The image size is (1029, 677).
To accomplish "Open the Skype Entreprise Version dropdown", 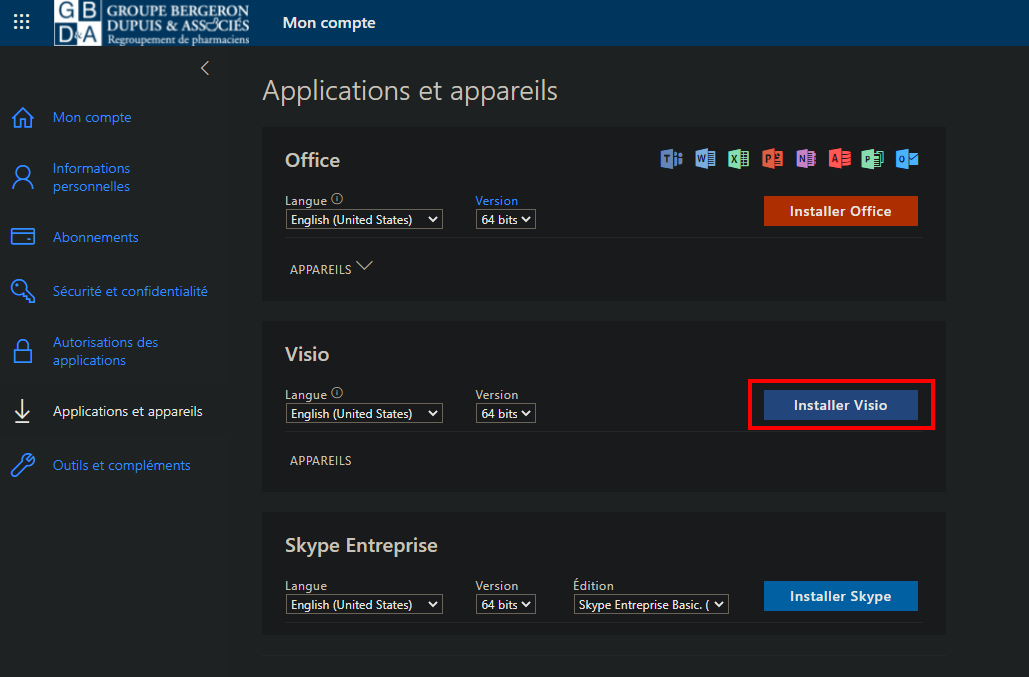I will 505,604.
